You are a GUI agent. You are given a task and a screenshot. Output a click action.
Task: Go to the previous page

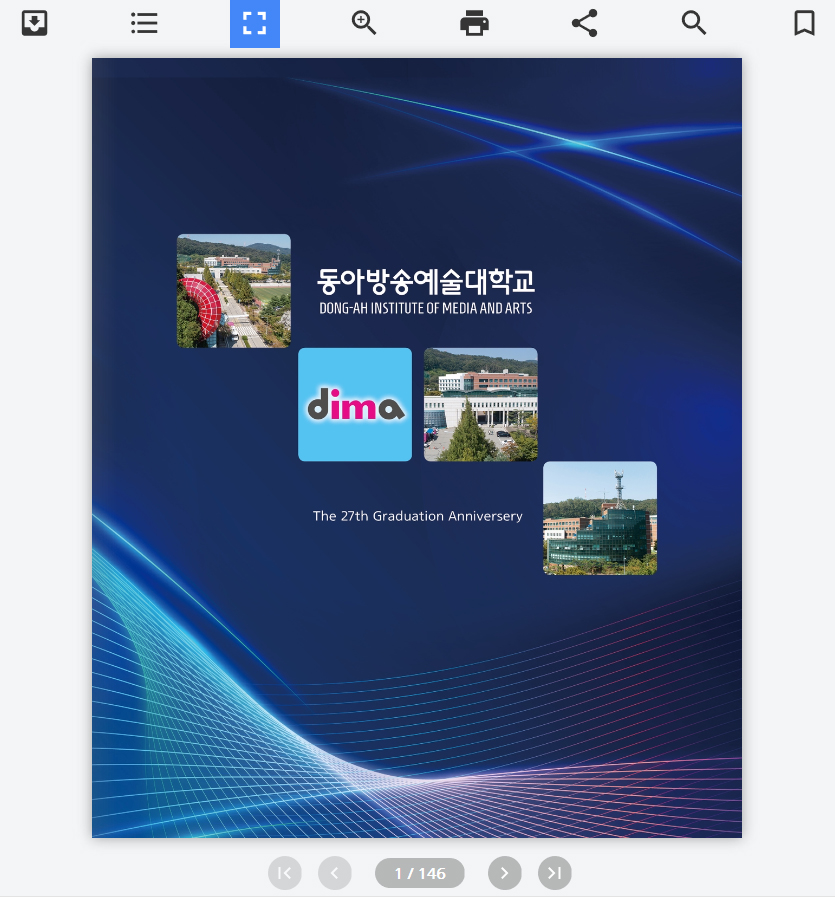click(335, 873)
